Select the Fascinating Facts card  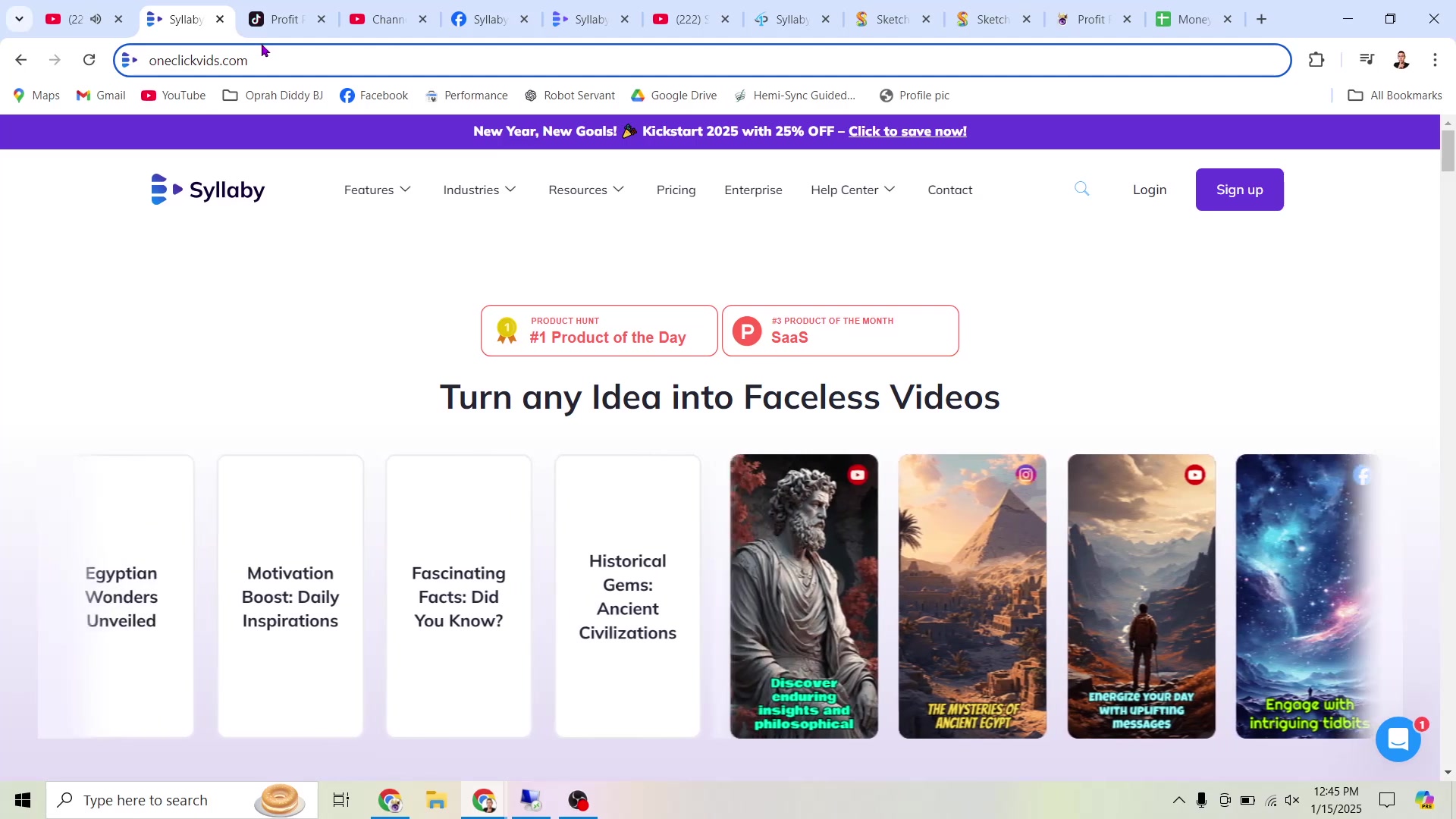tap(459, 596)
